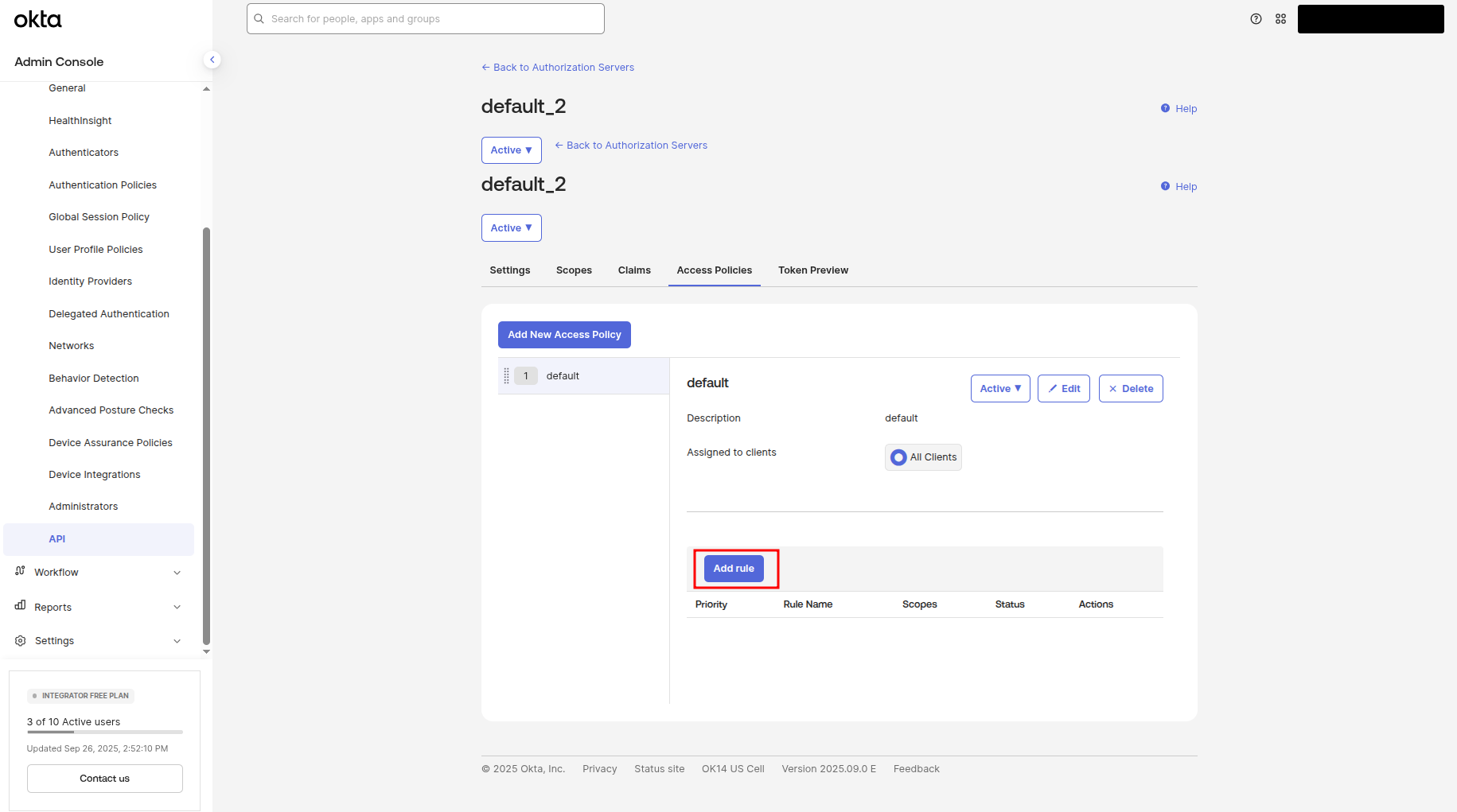This screenshot has height=812, width=1457.
Task: Expand the Workflow section chevron
Action: coord(177,573)
